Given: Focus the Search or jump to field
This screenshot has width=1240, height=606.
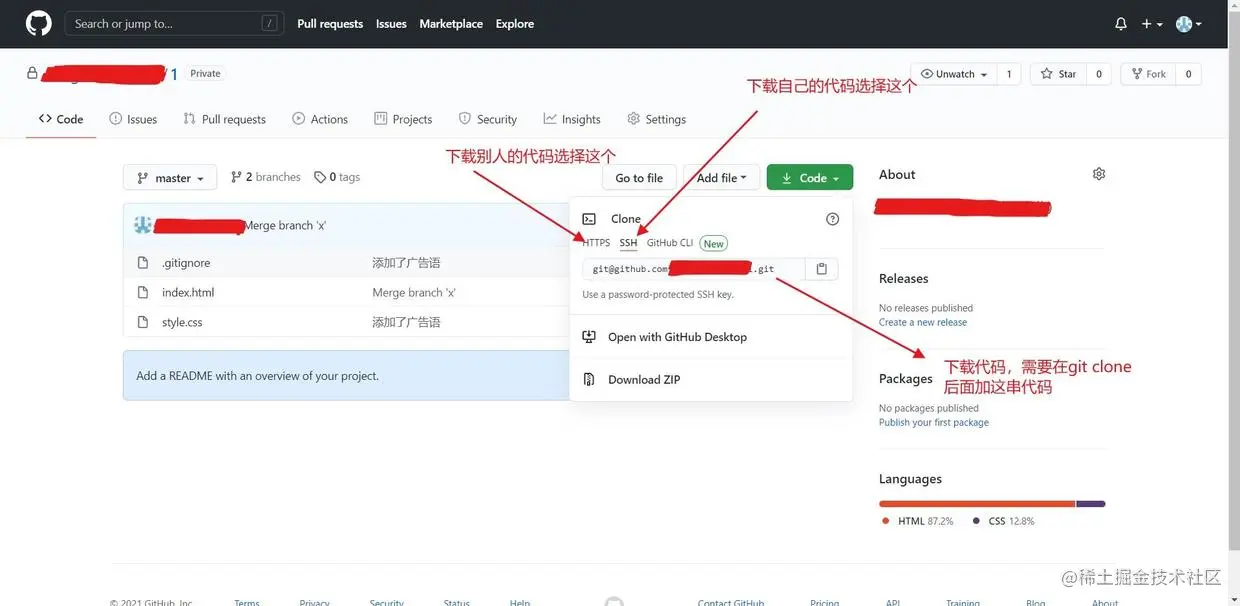Looking at the screenshot, I should [x=174, y=23].
